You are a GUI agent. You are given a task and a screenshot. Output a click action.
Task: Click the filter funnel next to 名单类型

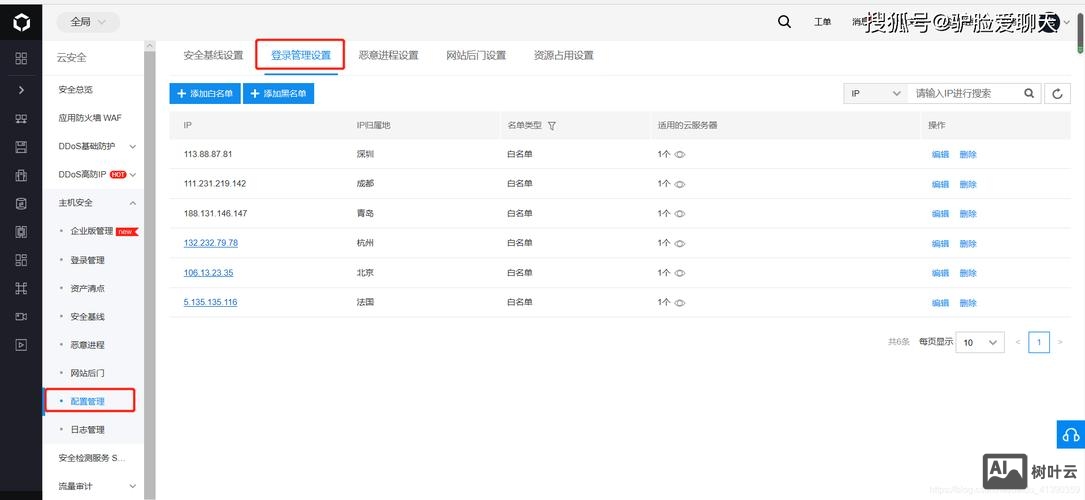click(x=551, y=126)
